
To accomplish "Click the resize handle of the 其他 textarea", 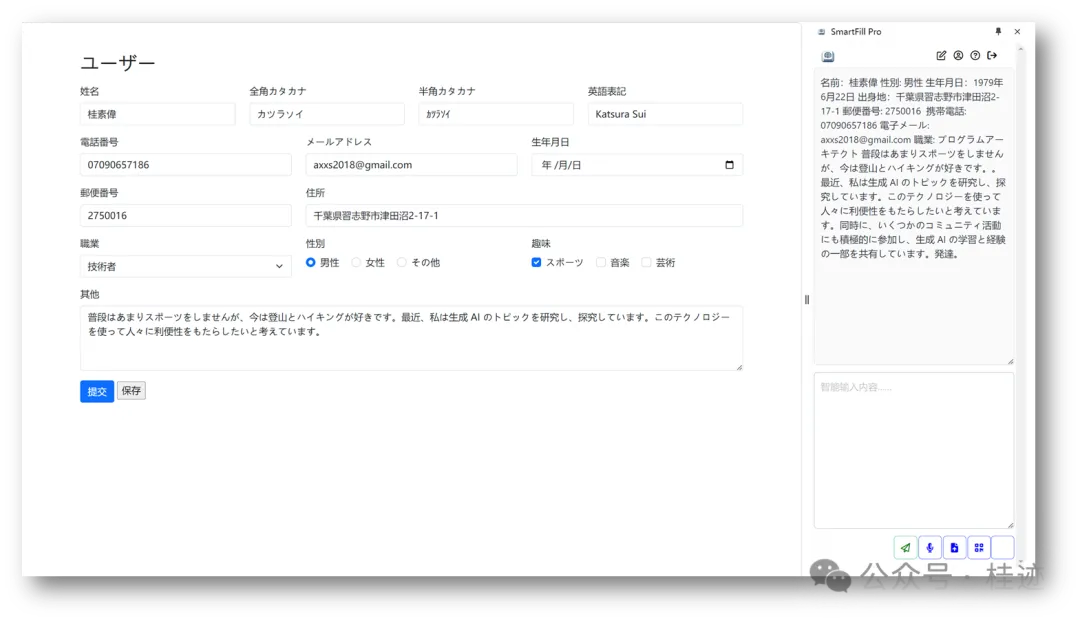I will tap(739, 368).
